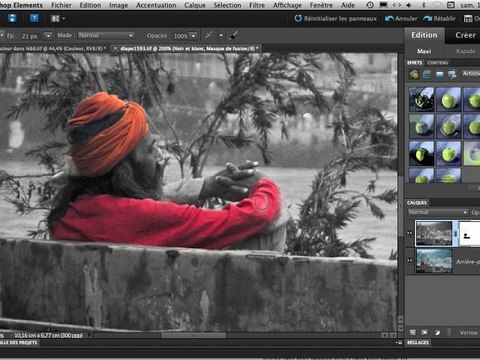Open the Opacité 100% dropdown arrow
This screenshot has width=480, height=360.
(193, 36)
